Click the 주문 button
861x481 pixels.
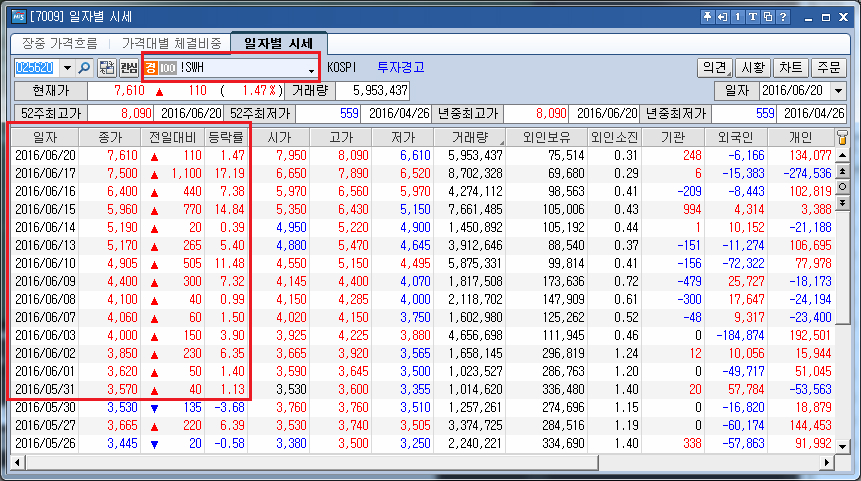point(827,68)
